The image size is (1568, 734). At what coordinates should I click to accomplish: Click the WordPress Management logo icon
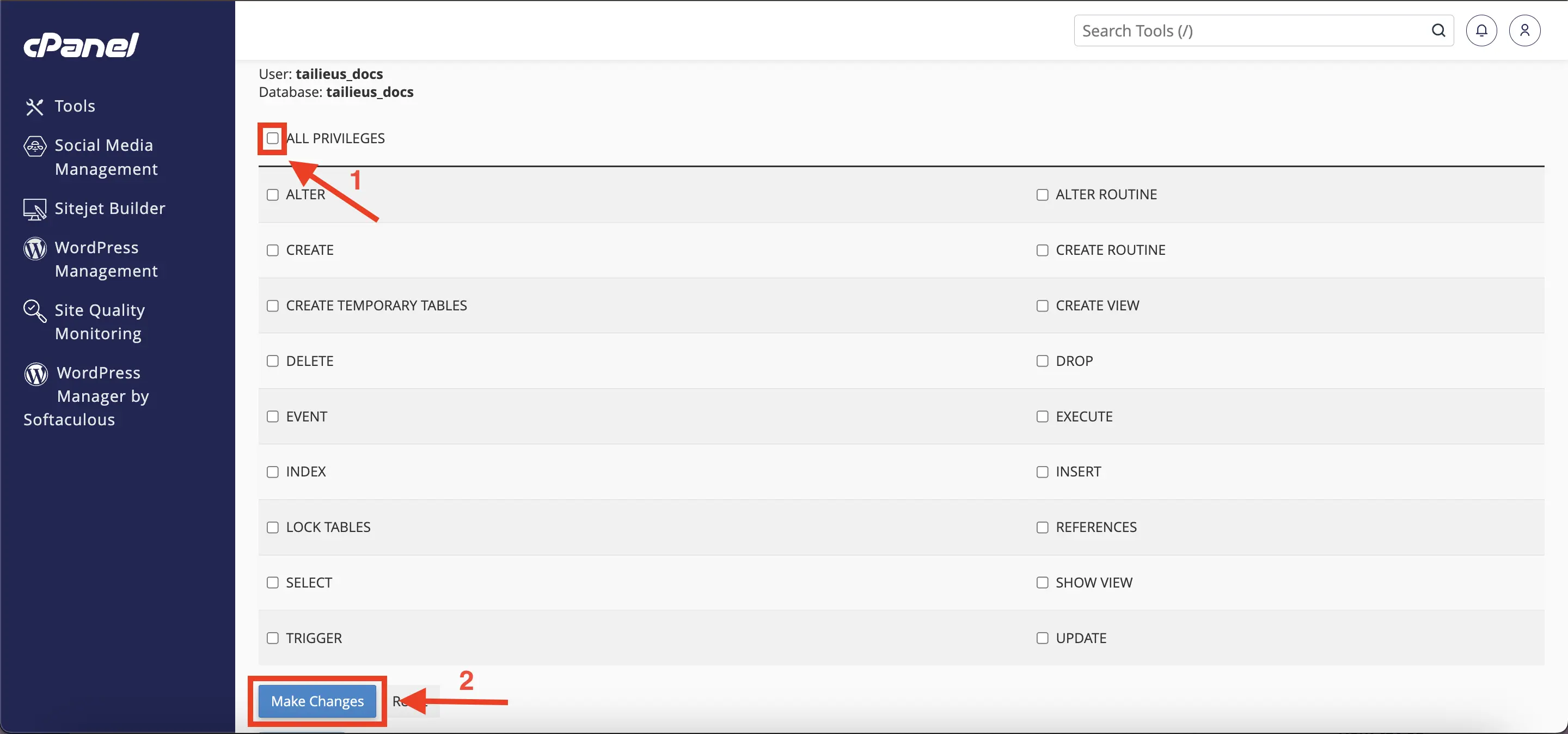point(35,248)
